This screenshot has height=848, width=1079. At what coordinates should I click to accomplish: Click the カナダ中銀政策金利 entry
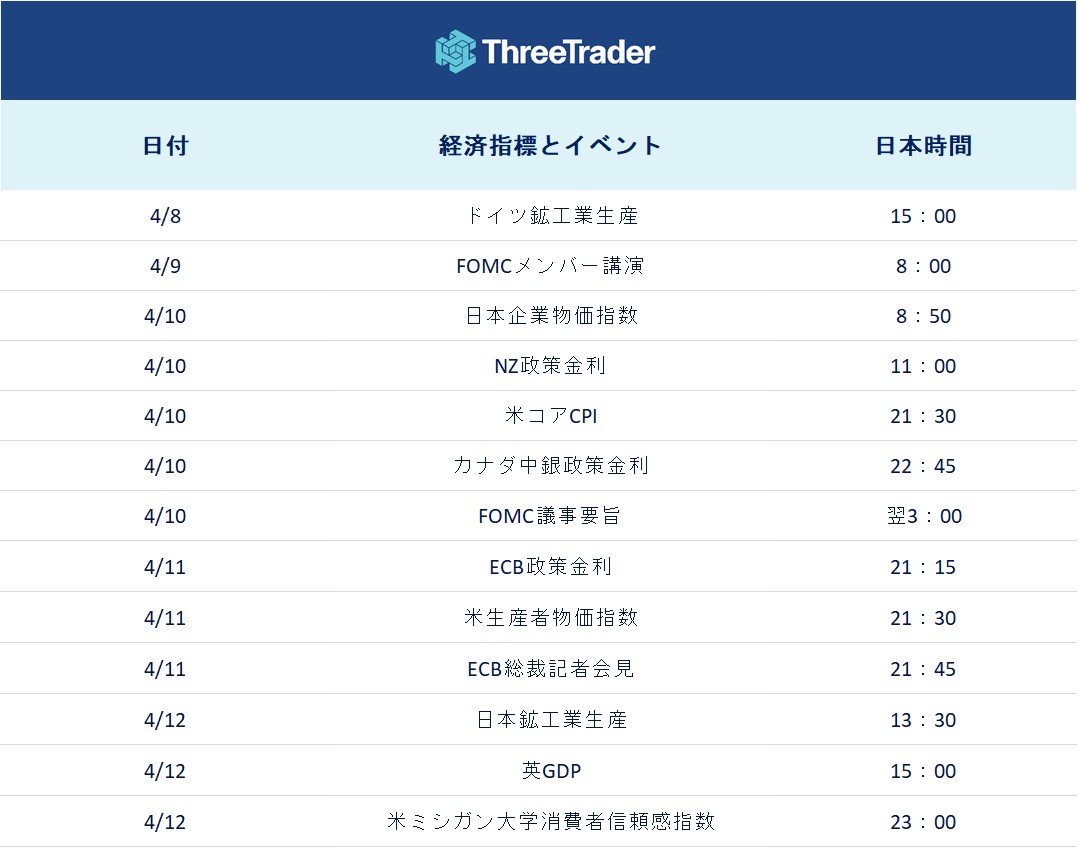[x=551, y=466]
